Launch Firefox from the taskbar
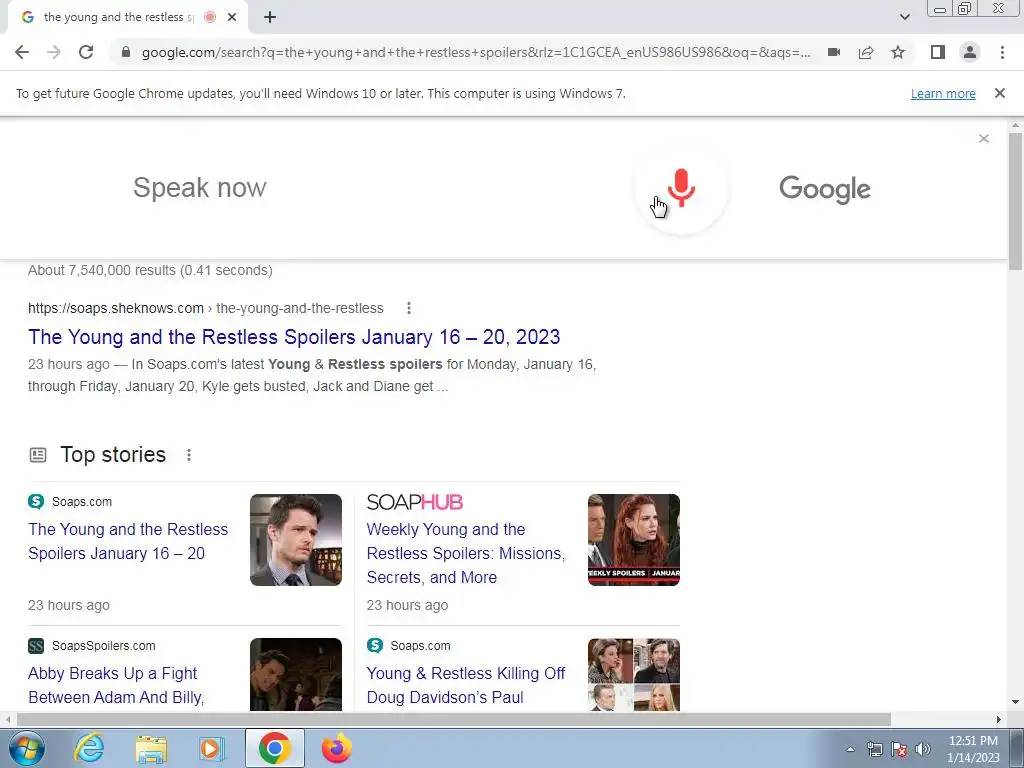Viewport: 1024px width, 768px height. (x=337, y=748)
